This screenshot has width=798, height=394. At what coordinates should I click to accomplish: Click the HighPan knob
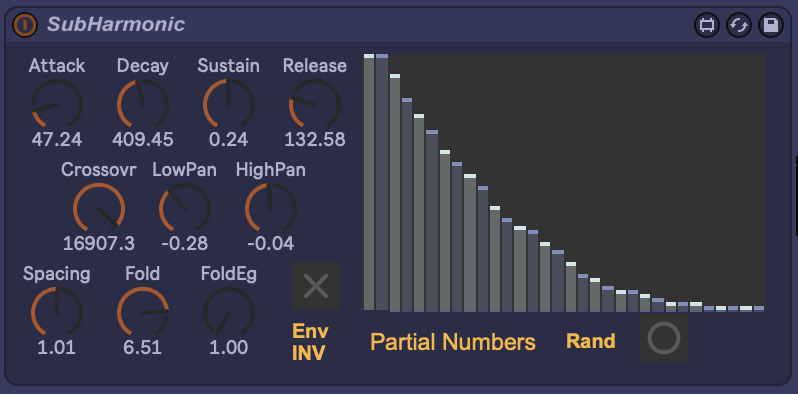pyautogui.click(x=271, y=208)
